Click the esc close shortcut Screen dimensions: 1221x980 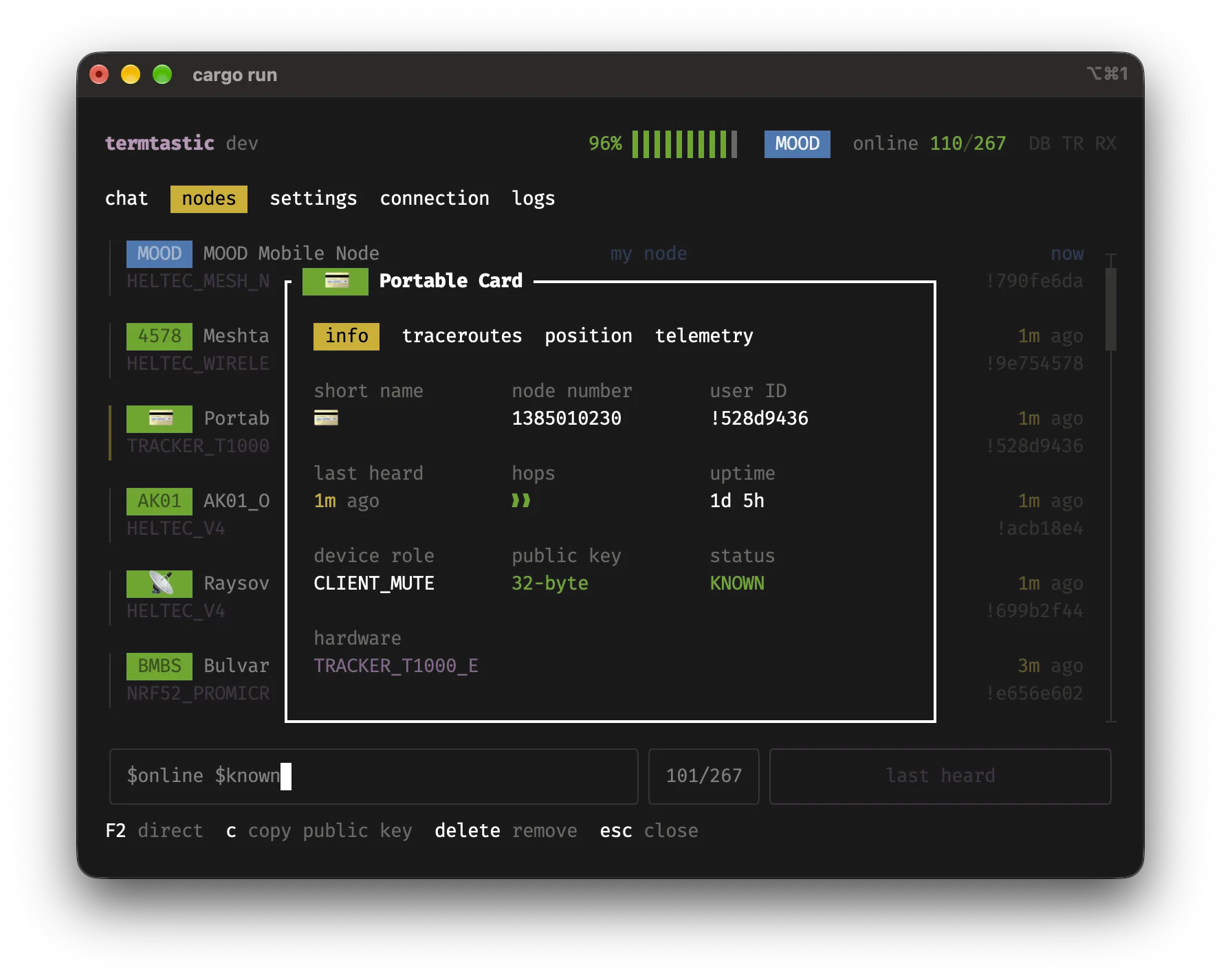(649, 831)
